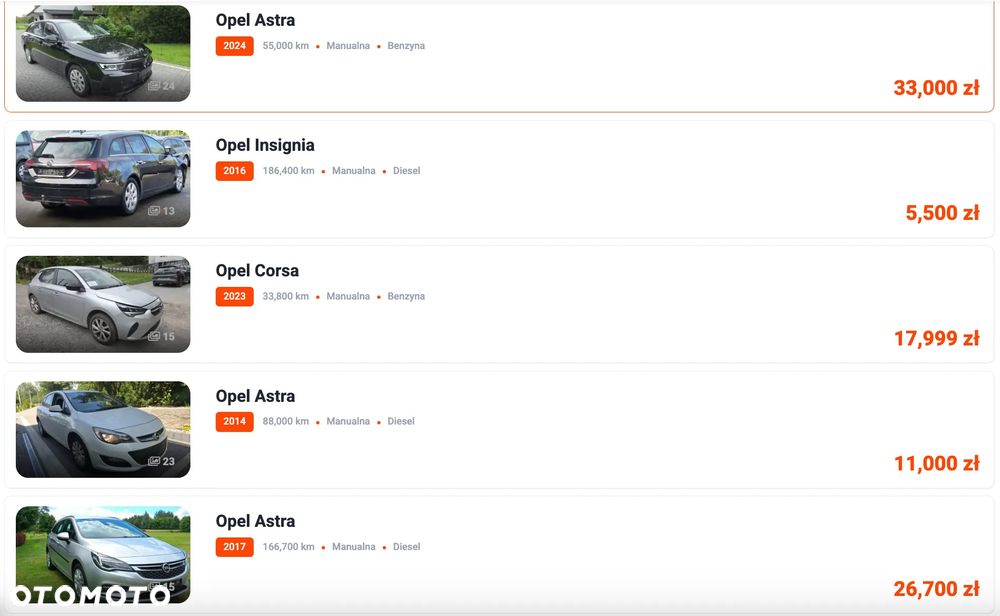Open the silver 2014 Astra thumbnail

coord(103,429)
